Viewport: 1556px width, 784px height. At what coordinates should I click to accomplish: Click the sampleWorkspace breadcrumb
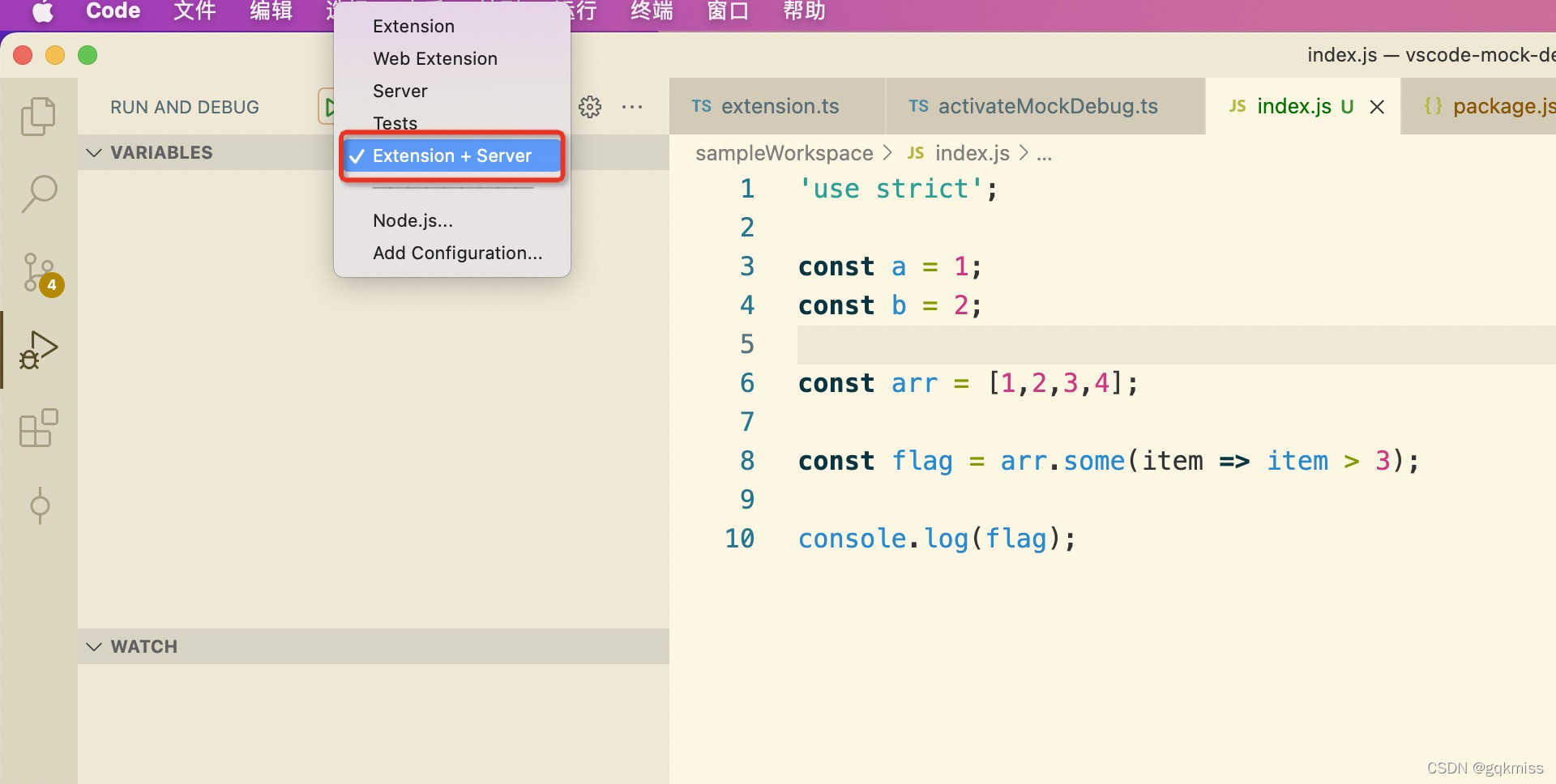(x=784, y=153)
